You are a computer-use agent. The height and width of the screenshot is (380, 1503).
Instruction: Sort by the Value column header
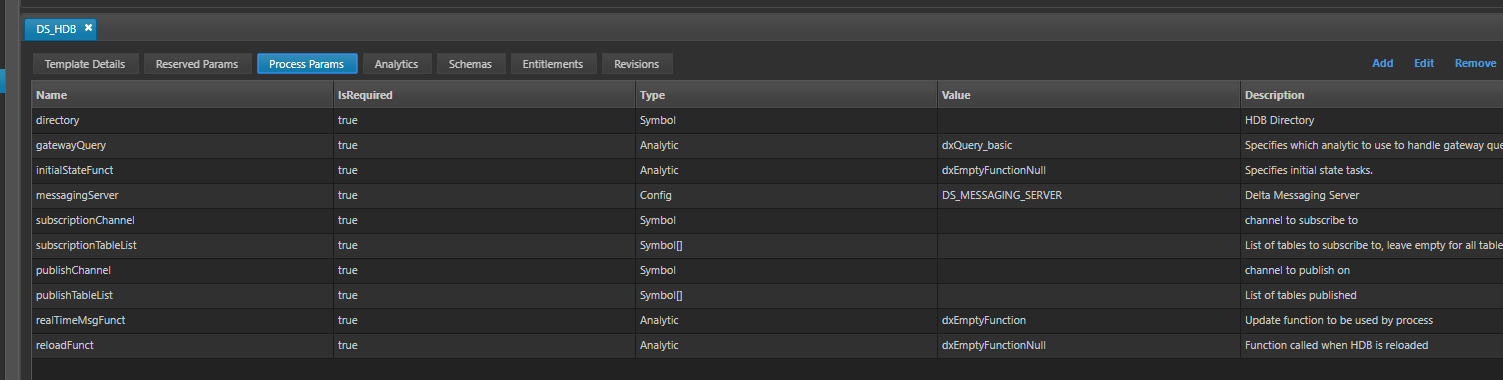(1089, 95)
